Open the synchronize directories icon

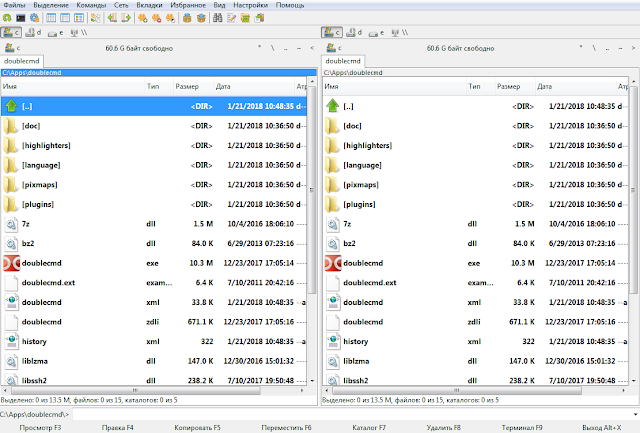click(245, 18)
